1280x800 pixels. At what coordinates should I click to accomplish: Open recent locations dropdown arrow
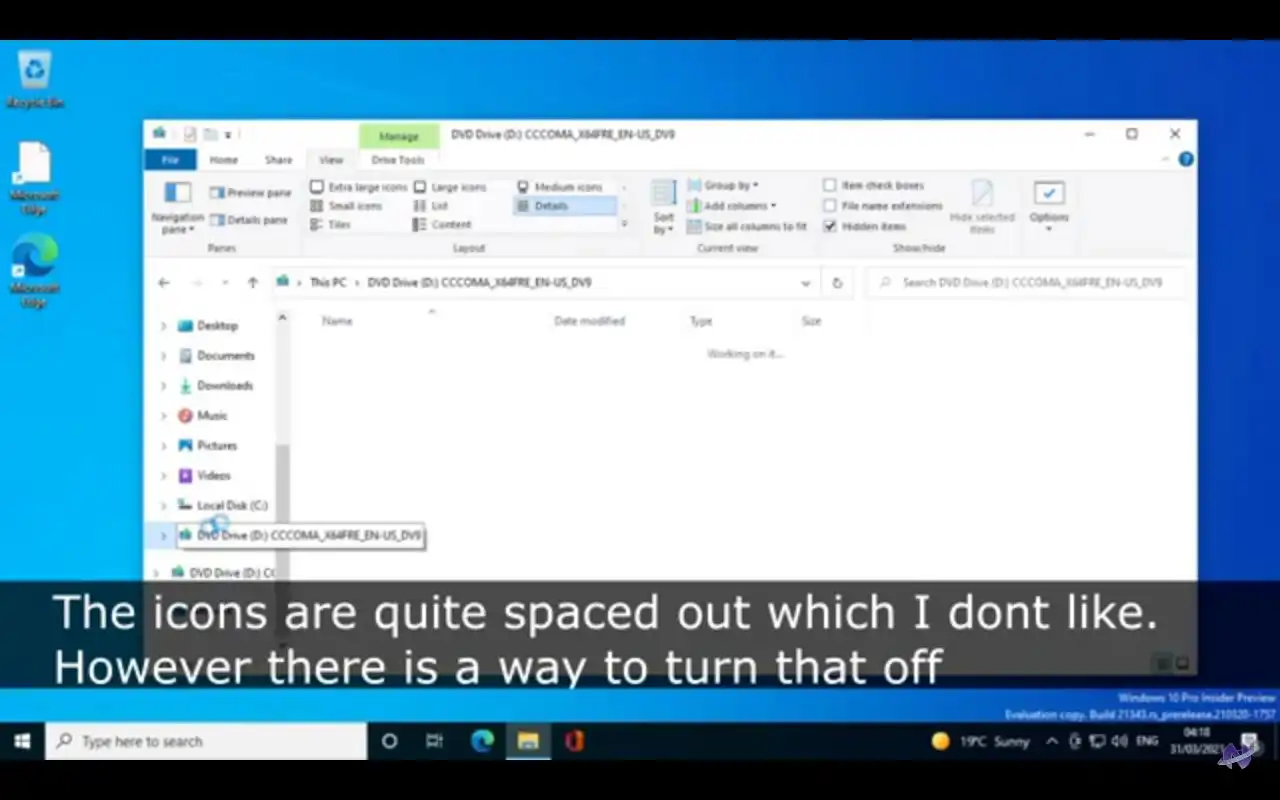pyautogui.click(x=225, y=283)
